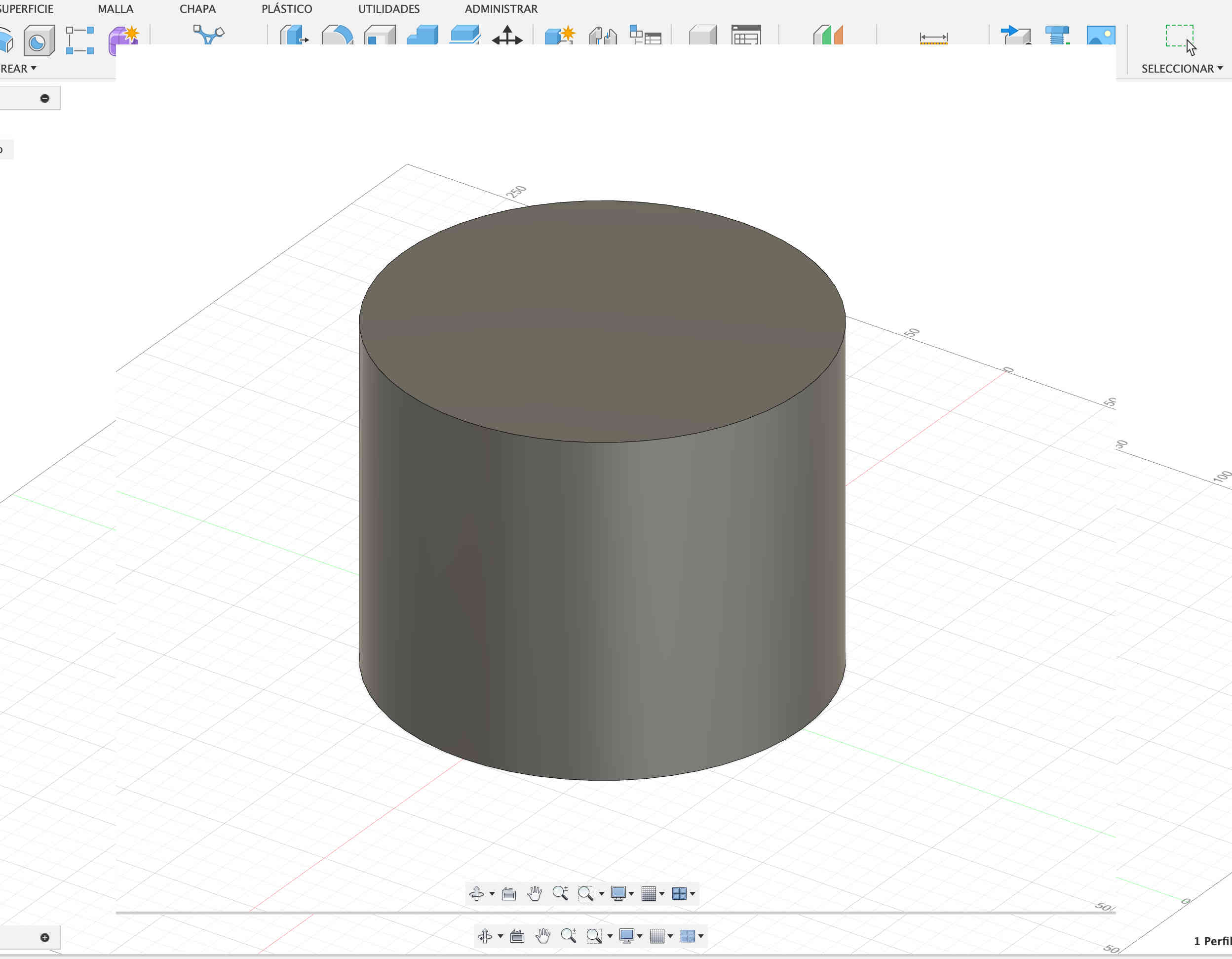
Task: Click the gray box configure icon
Action: [703, 35]
